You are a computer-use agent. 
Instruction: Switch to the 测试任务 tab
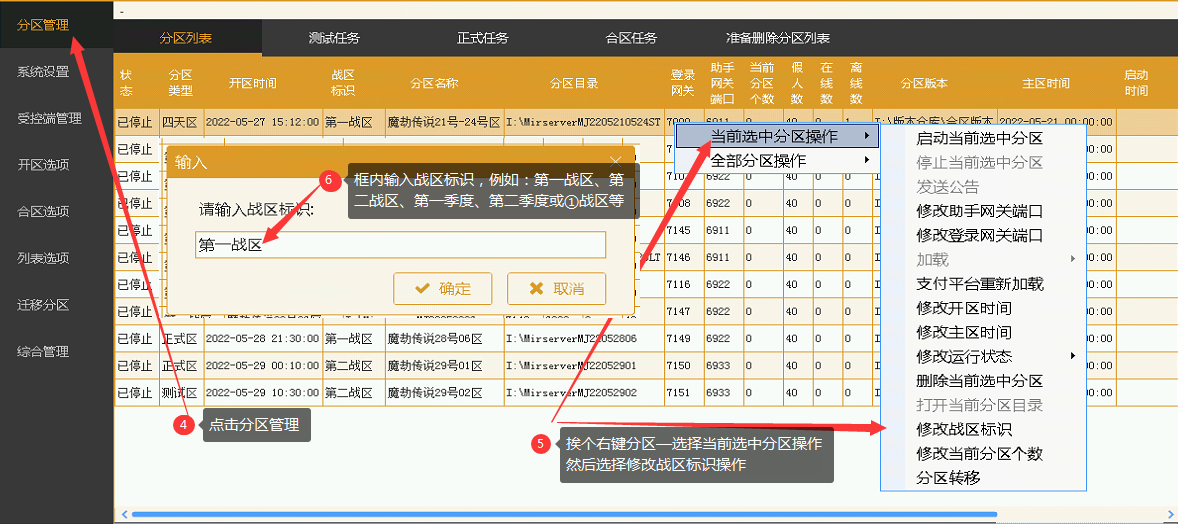(x=334, y=39)
